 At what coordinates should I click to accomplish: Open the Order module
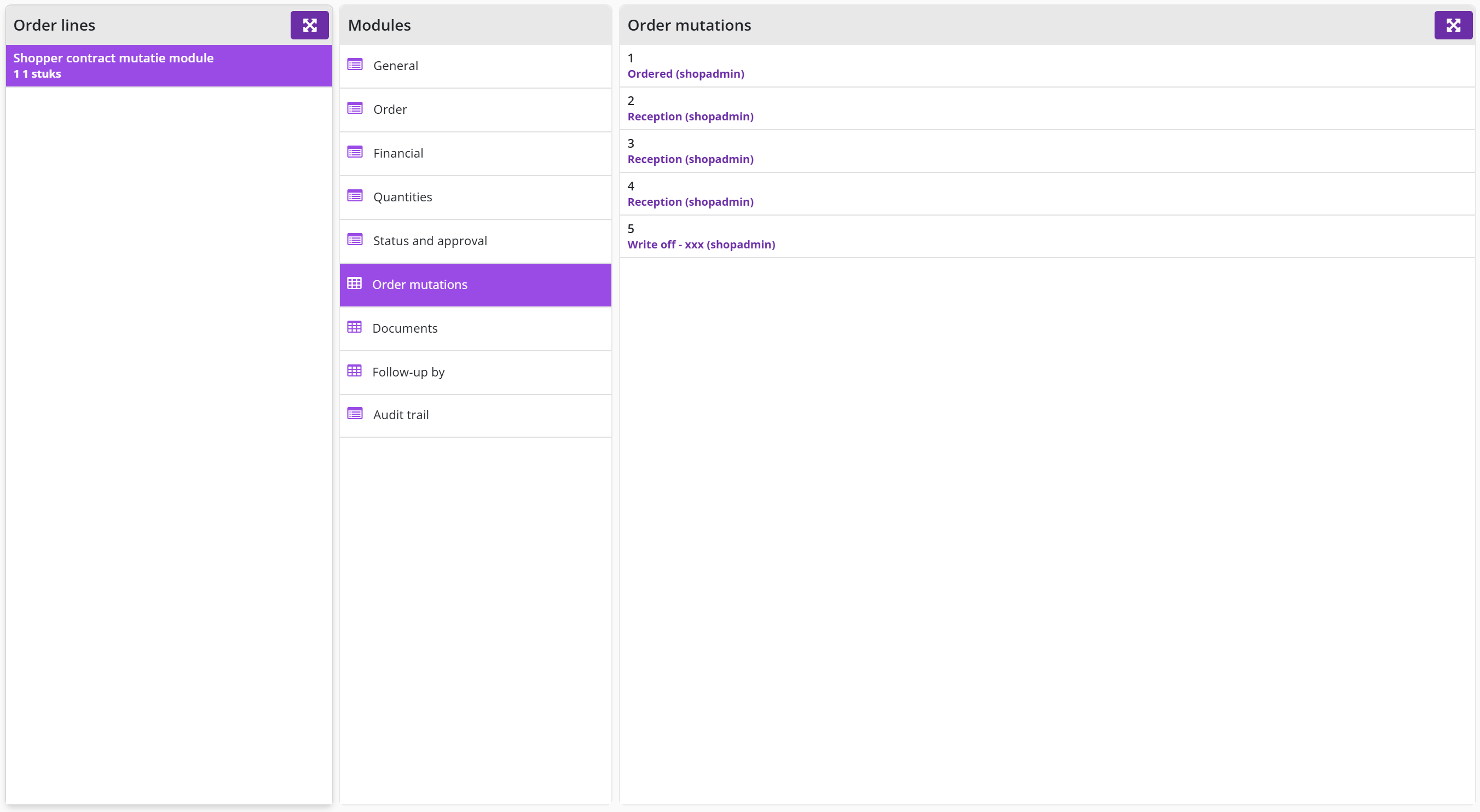[475, 109]
